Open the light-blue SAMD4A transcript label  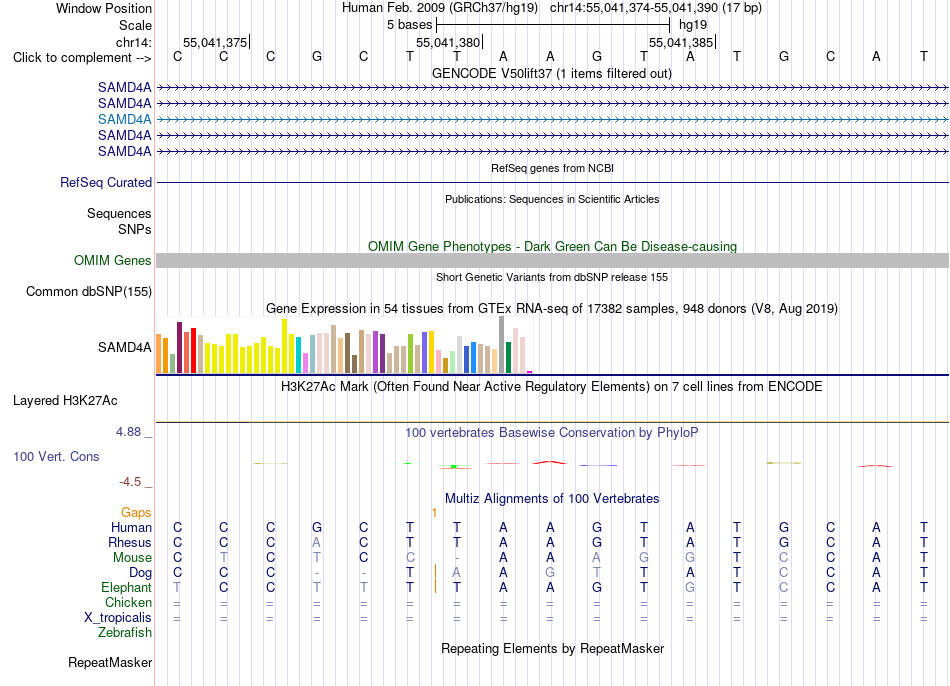(124, 119)
